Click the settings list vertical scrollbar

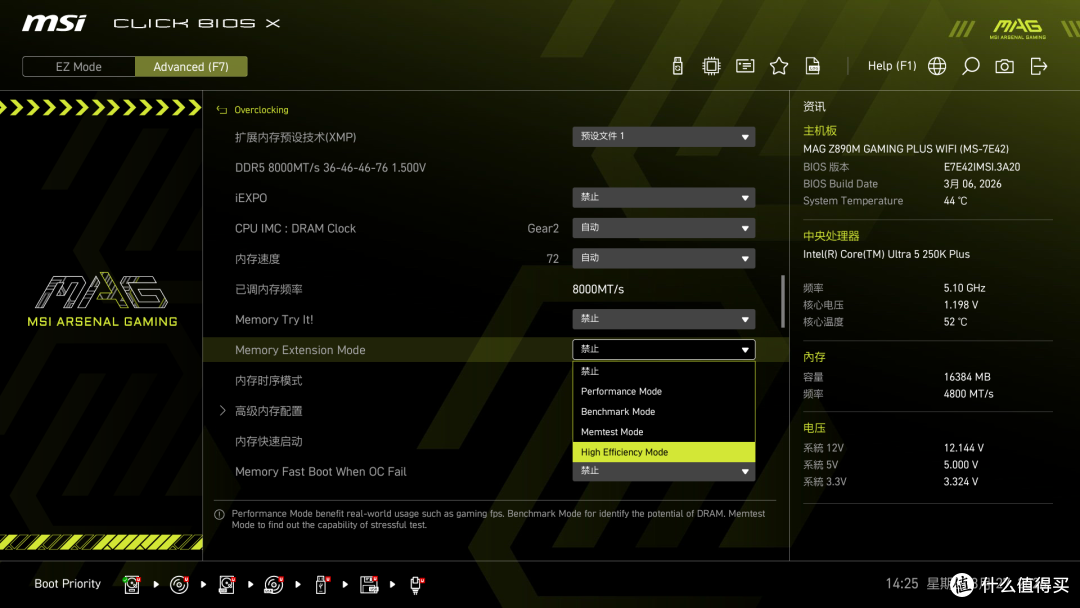(782, 302)
